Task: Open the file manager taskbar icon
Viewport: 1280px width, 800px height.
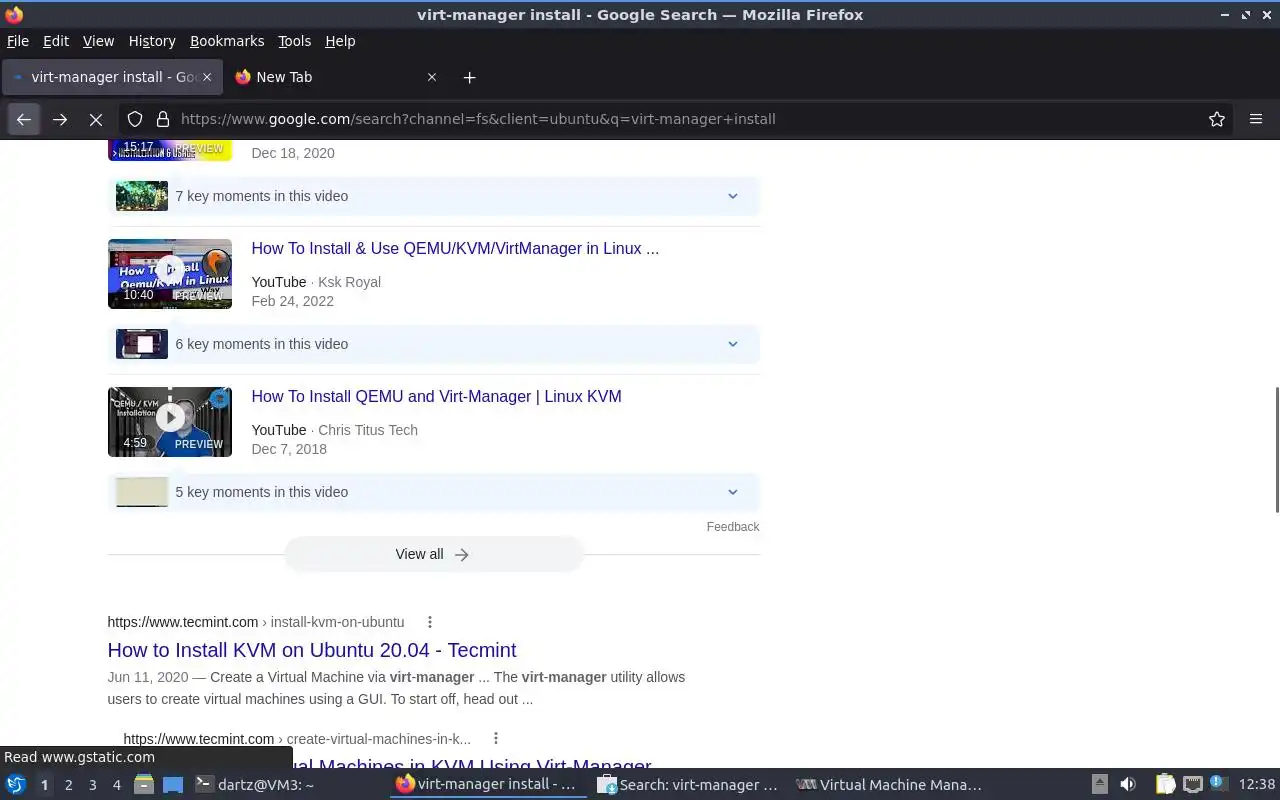Action: [x=144, y=785]
